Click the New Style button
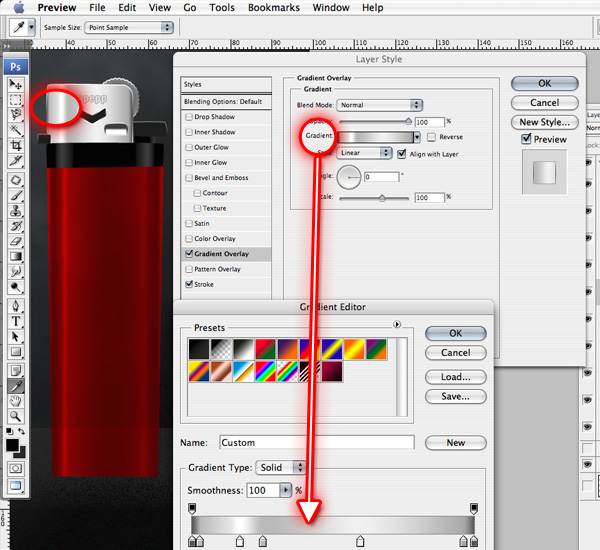This screenshot has height=550, width=600. [x=544, y=122]
